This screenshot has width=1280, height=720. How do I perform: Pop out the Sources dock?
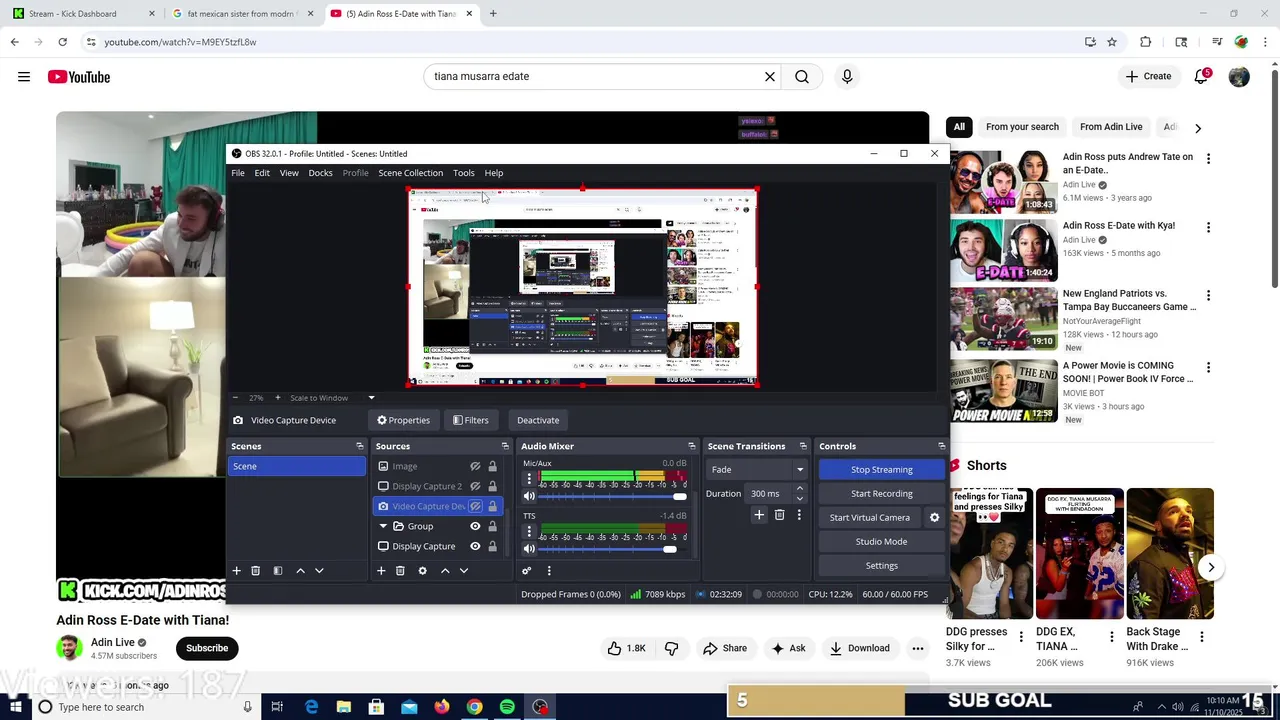505,446
